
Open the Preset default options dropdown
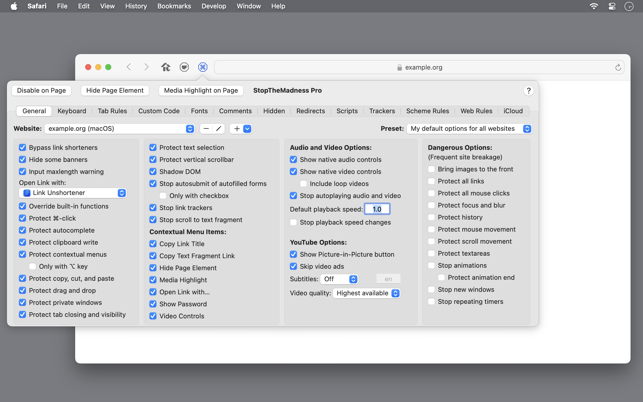click(469, 129)
